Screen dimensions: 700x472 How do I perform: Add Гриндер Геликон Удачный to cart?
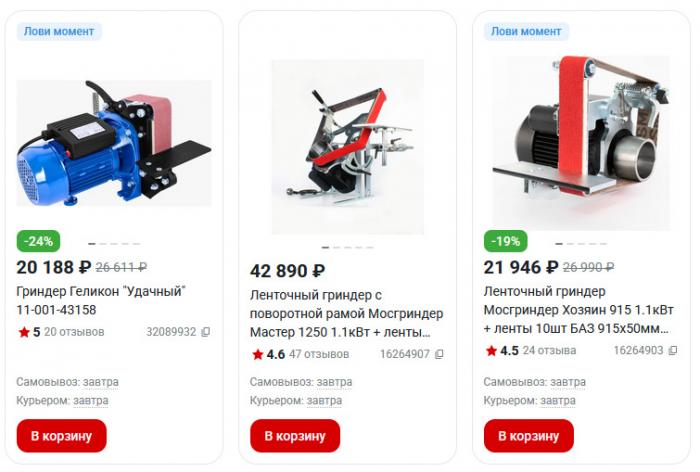click(x=62, y=436)
